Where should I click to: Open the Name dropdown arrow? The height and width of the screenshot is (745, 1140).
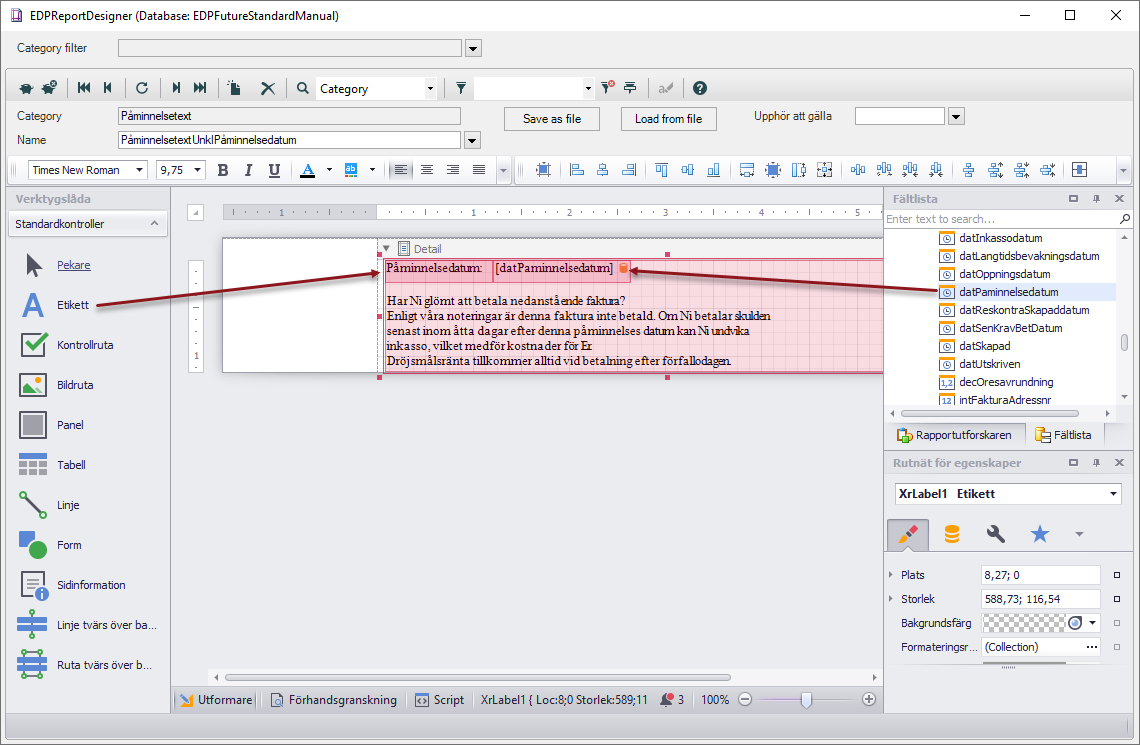(473, 140)
